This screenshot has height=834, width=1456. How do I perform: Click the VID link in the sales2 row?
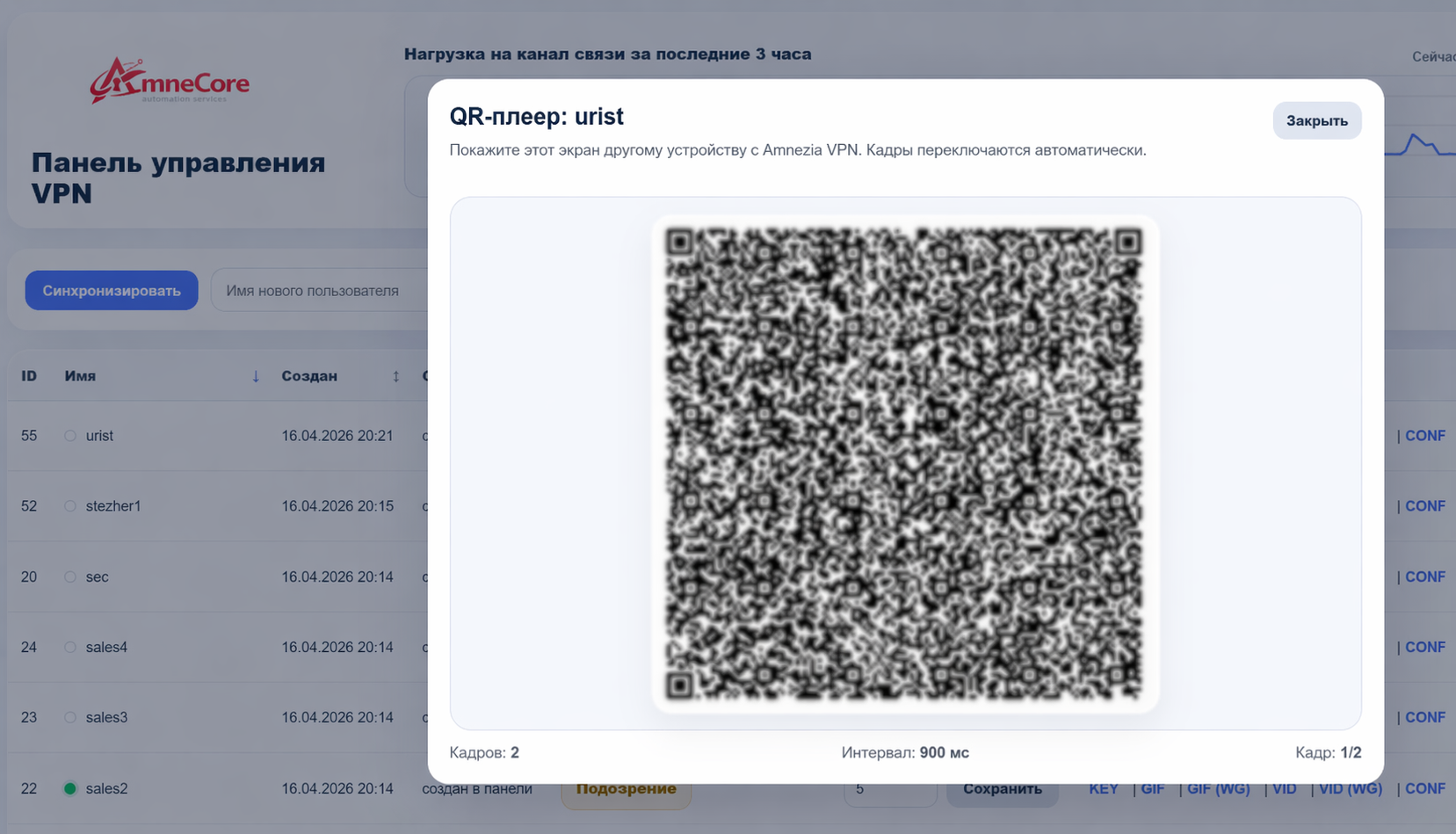pyautogui.click(x=1284, y=788)
